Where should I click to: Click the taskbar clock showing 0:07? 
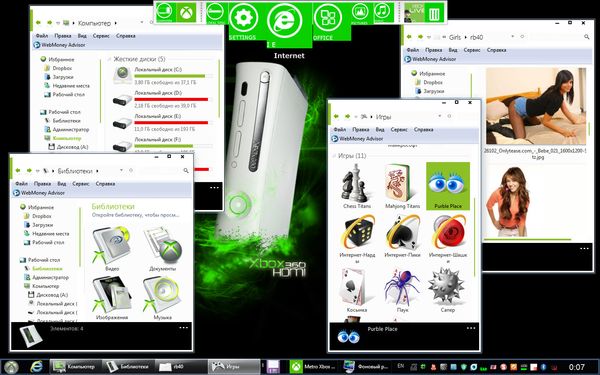[x=576, y=367]
